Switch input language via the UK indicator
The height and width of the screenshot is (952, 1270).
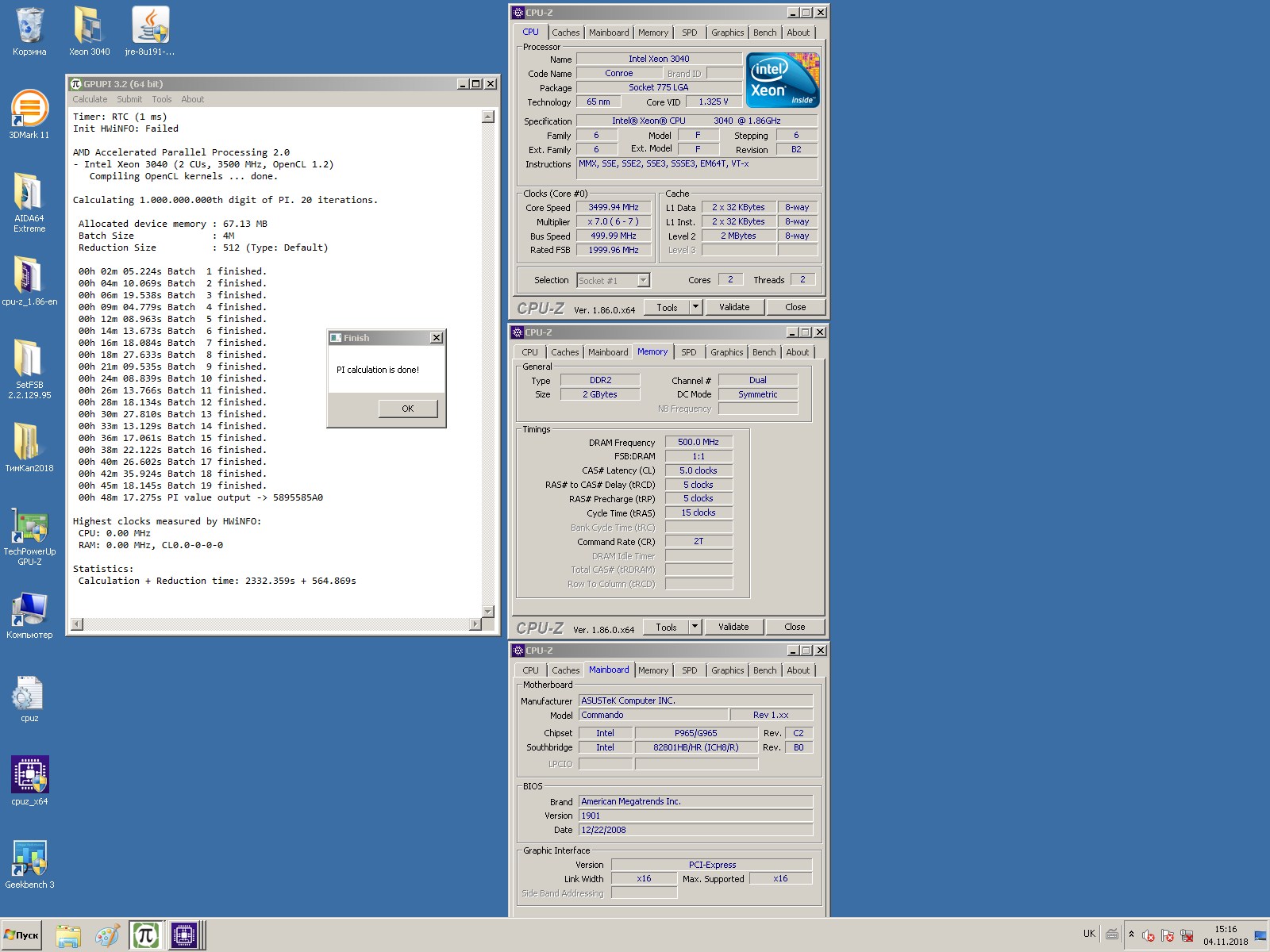coord(1089,934)
